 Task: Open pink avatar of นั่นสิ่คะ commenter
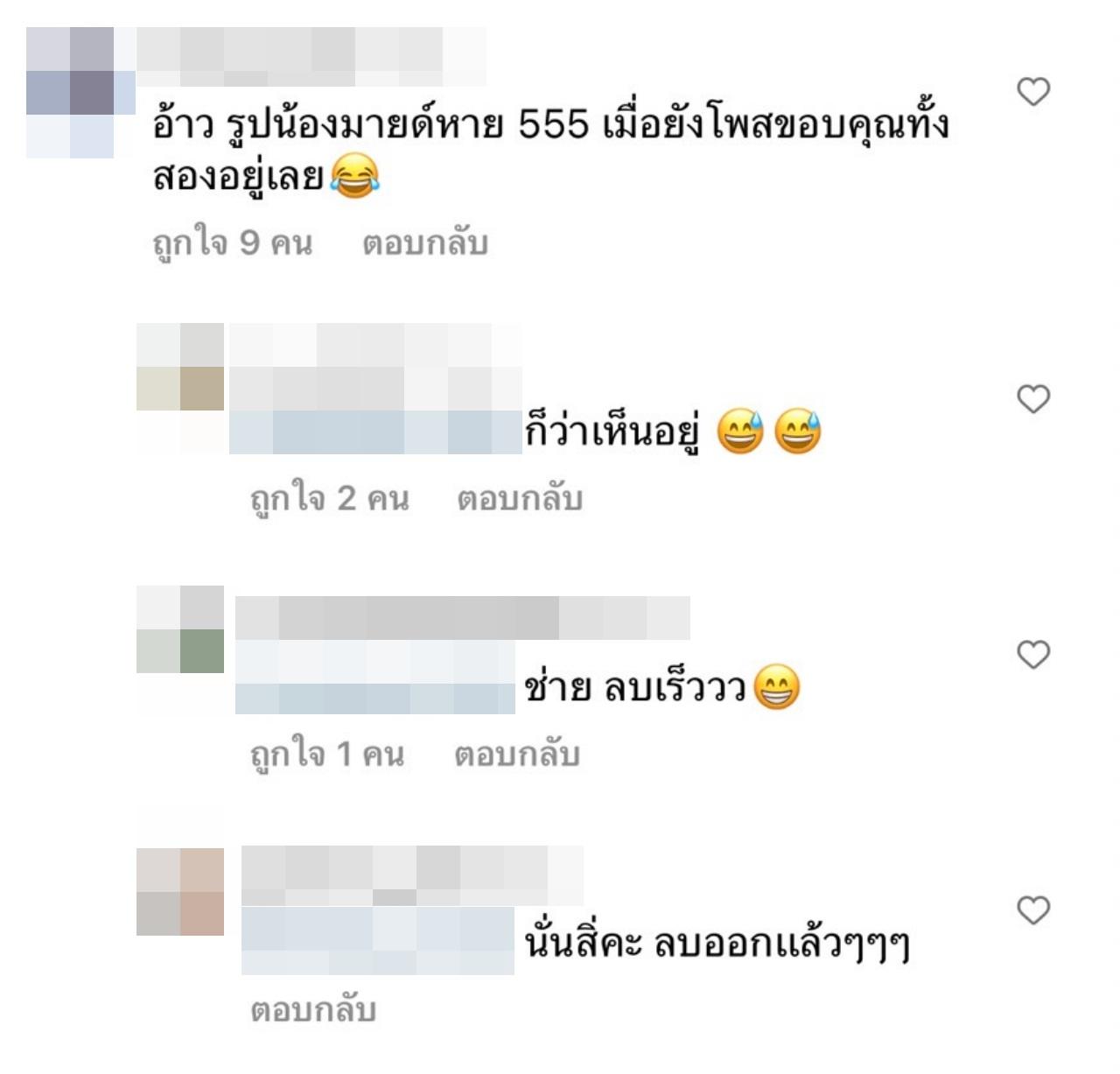click(x=180, y=892)
